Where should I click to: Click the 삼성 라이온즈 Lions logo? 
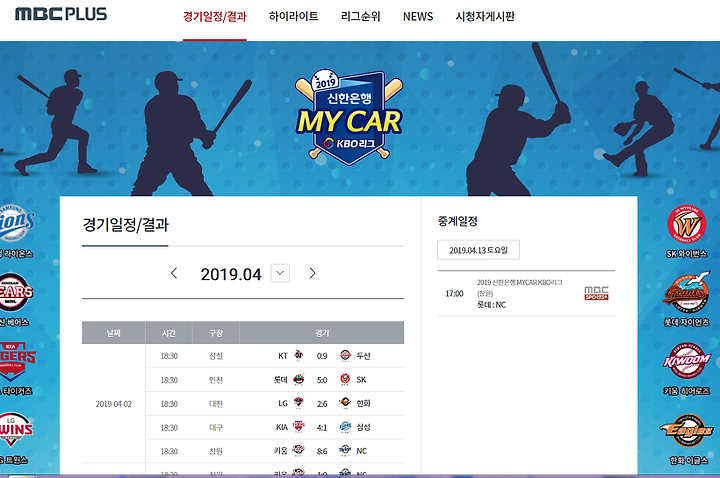[17, 224]
